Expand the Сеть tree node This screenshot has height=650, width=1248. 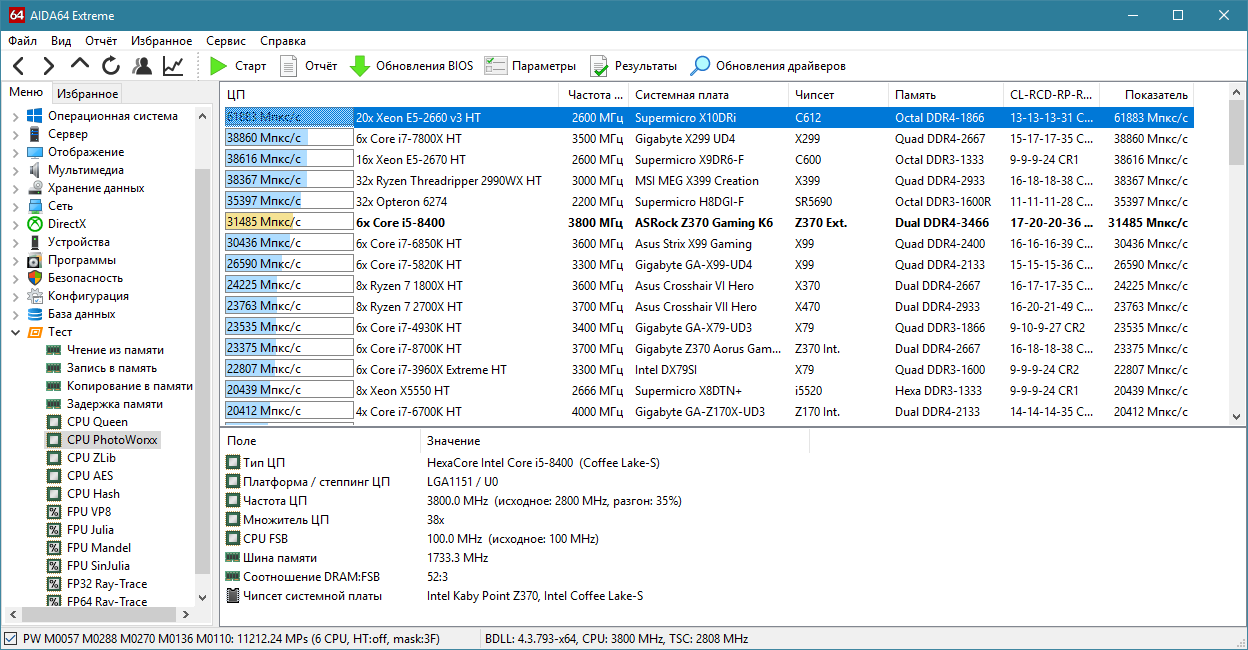click(15, 206)
